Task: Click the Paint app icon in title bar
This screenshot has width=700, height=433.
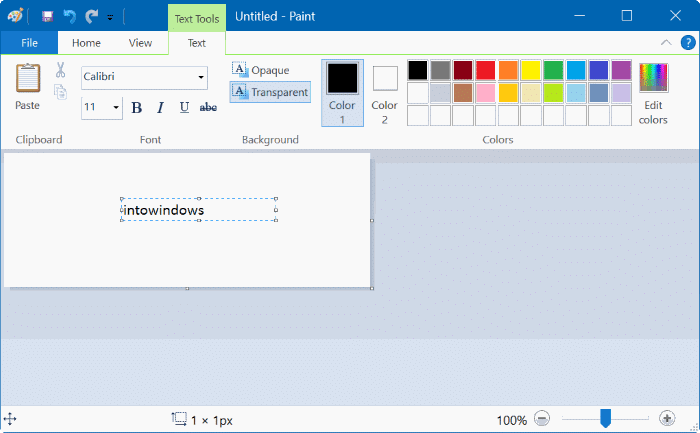Action: pos(15,16)
